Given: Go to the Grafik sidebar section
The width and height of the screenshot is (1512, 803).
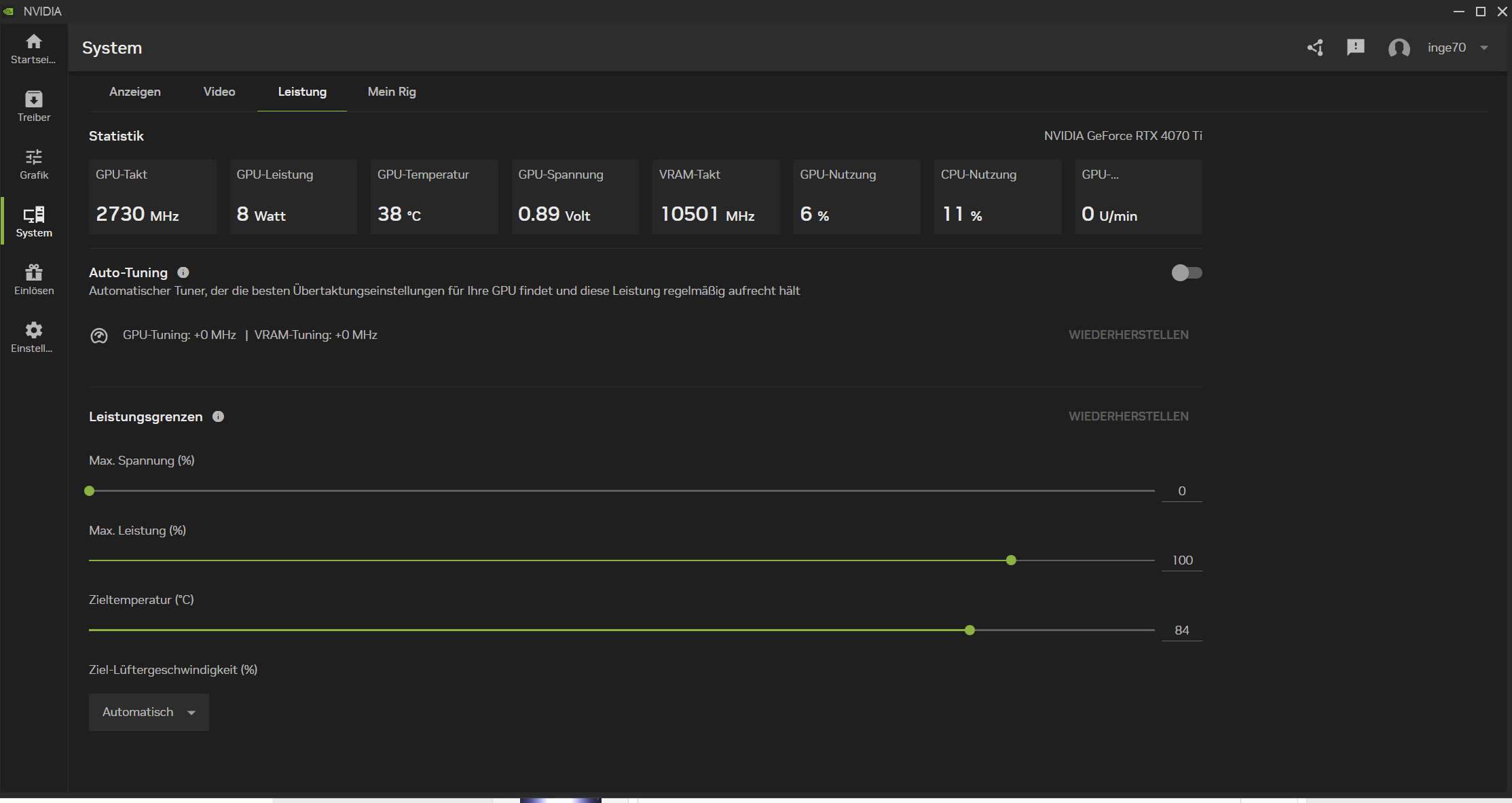Looking at the screenshot, I should (x=33, y=164).
